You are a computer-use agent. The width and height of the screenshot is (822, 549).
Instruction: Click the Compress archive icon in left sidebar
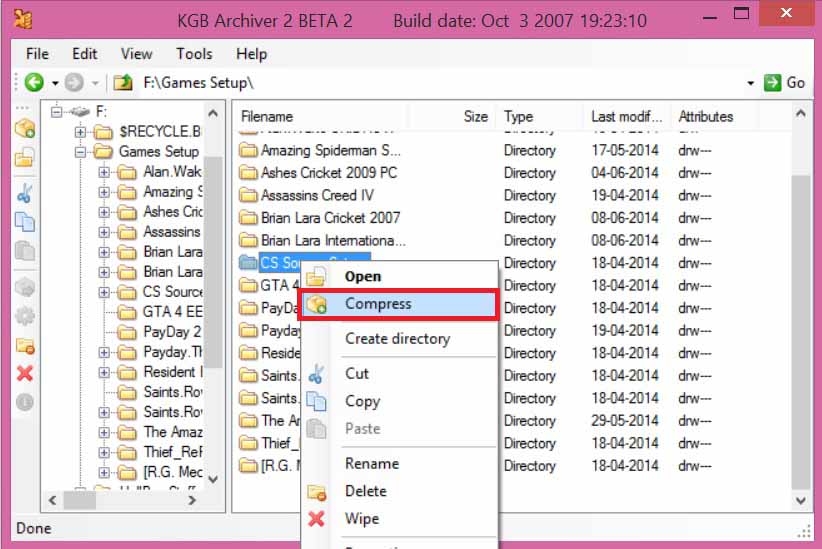point(25,128)
